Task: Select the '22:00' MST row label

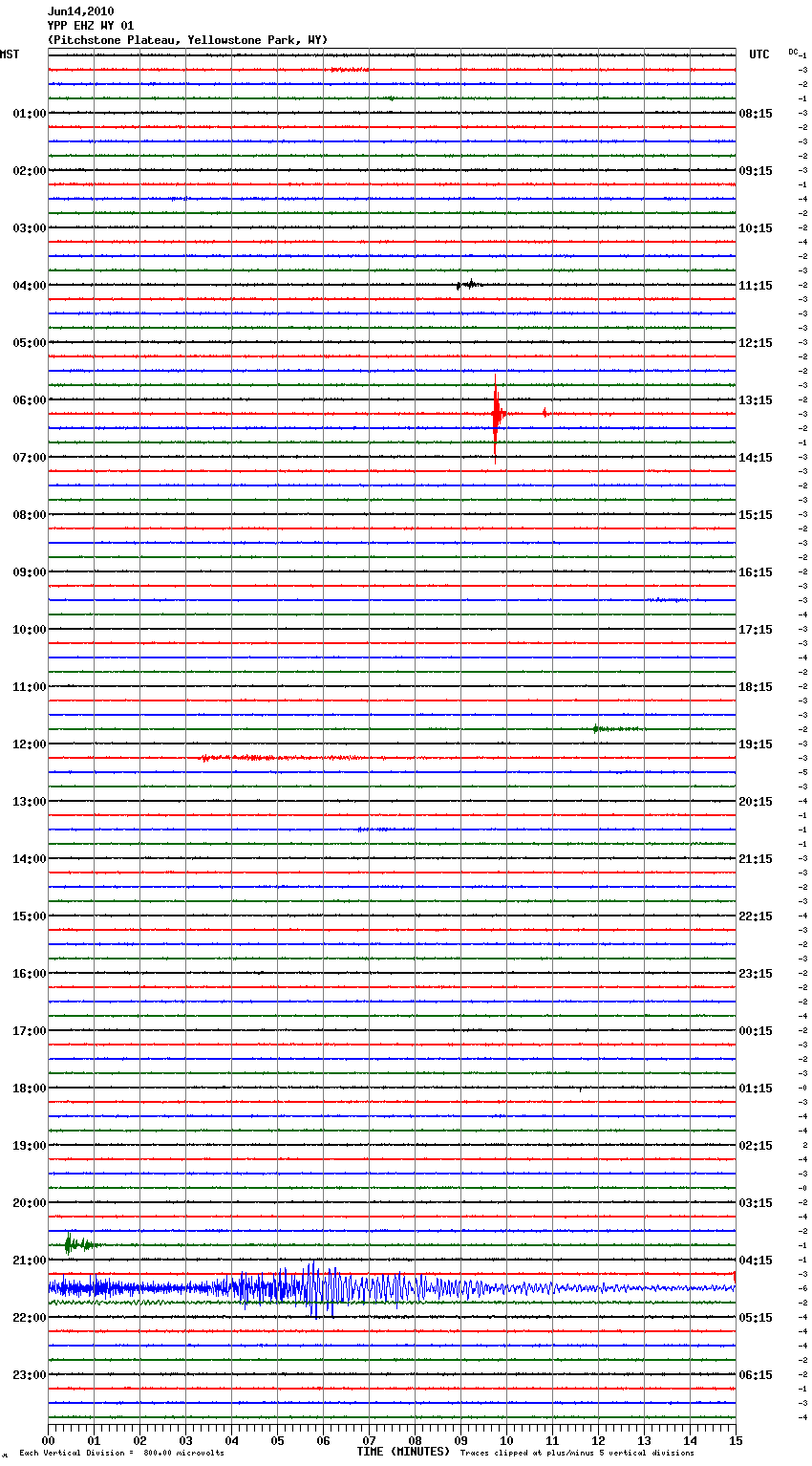Action: coord(30,1318)
